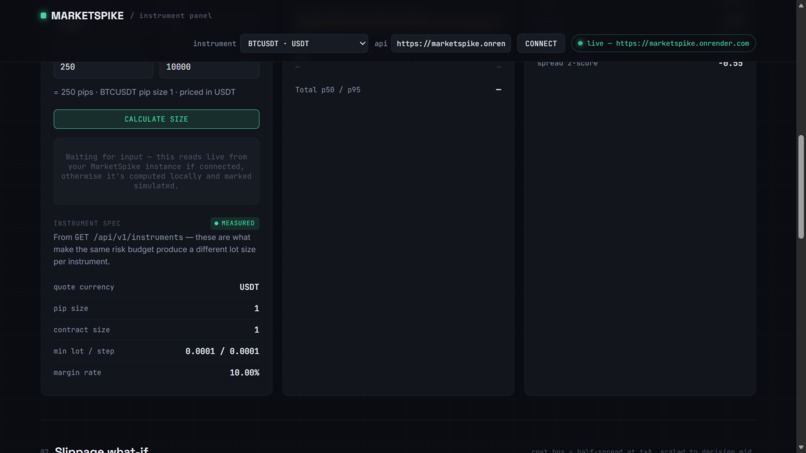Click the scrollbar up arrow
This screenshot has width=806, height=453.
coord(801,4)
